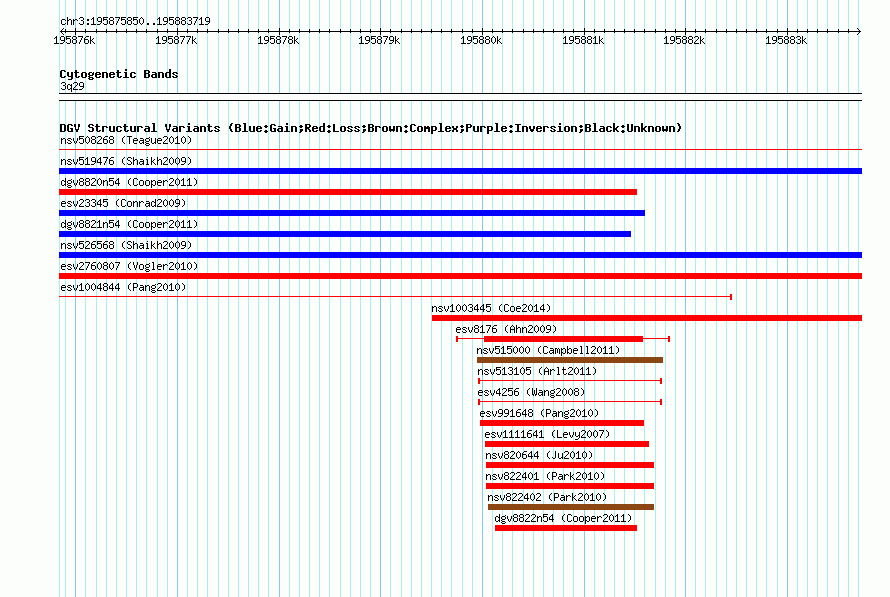Open the esv1111641 (Levy2007) label
This screenshot has height=597, width=890.
pyautogui.click(x=547, y=434)
